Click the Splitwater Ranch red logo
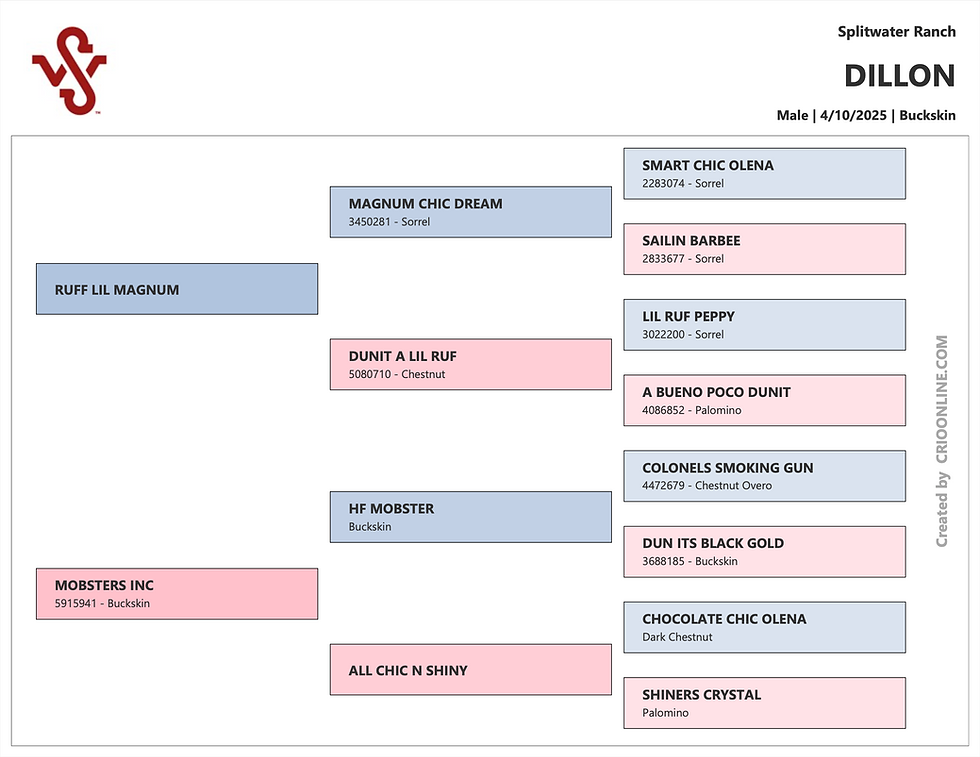Screen dimensions: 980x757 tap(69, 71)
